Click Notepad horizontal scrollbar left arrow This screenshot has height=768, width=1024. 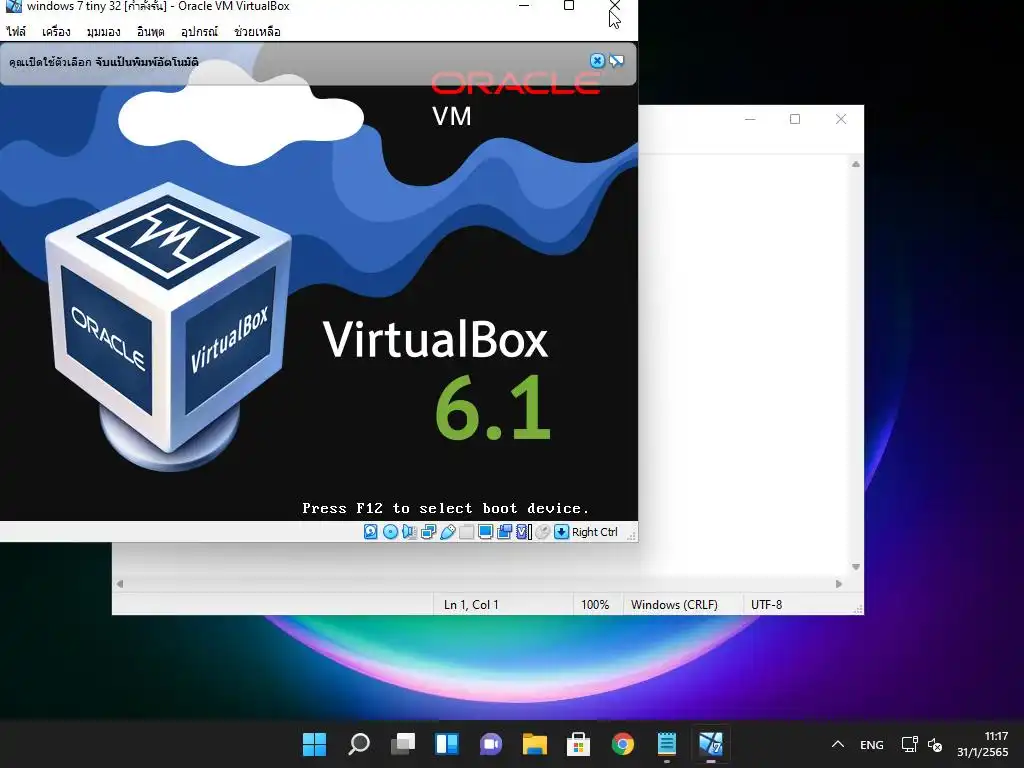tap(120, 584)
